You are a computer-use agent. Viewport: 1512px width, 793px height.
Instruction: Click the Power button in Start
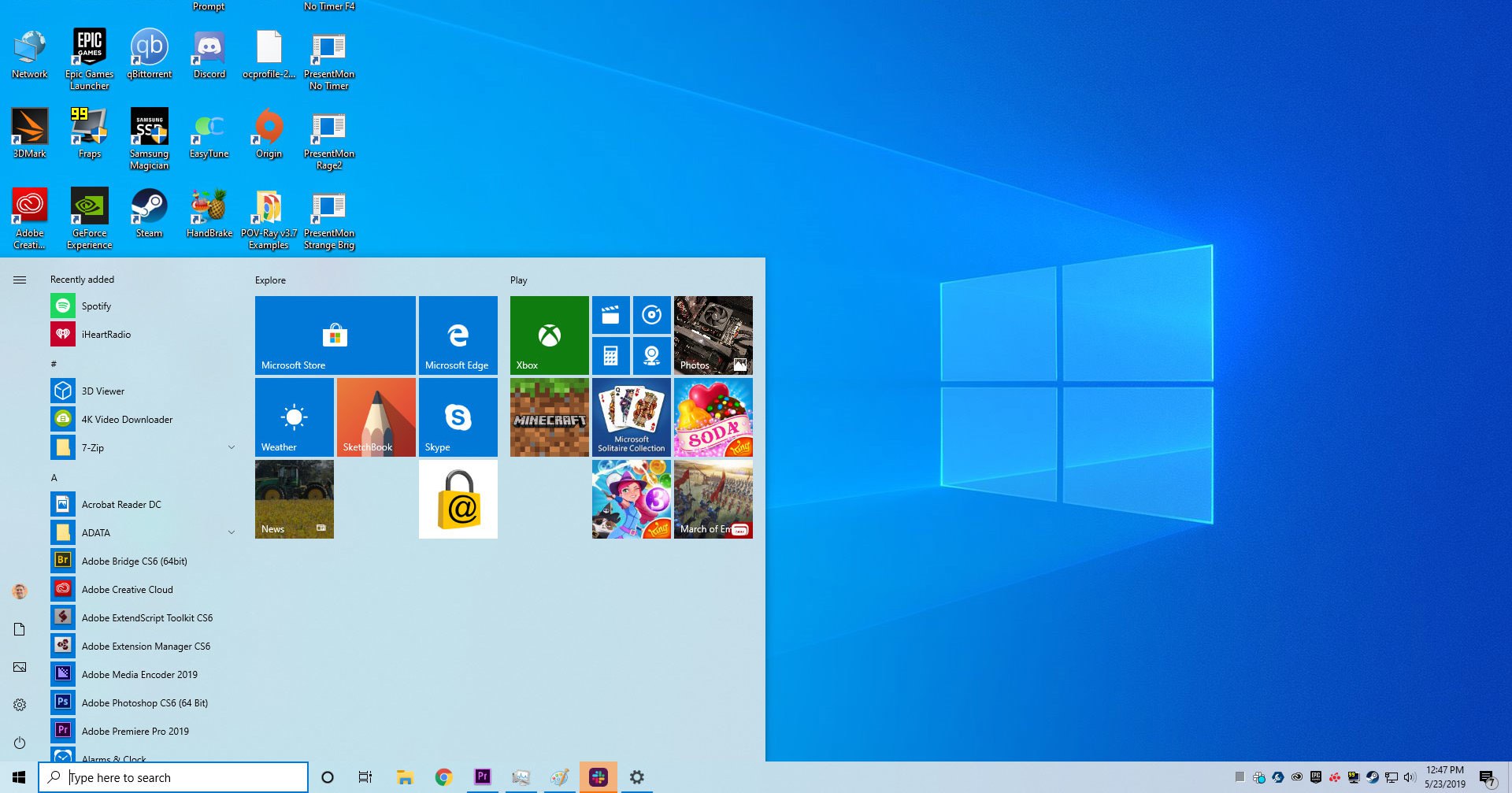click(x=20, y=743)
